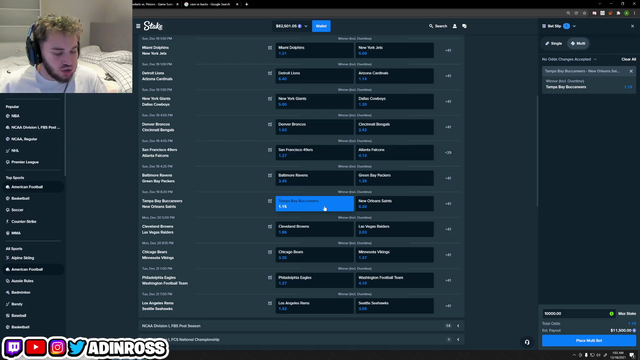Image resolution: width=640 pixels, height=360 pixels.
Task: Click the Max Stake button
Action: [x=627, y=313]
